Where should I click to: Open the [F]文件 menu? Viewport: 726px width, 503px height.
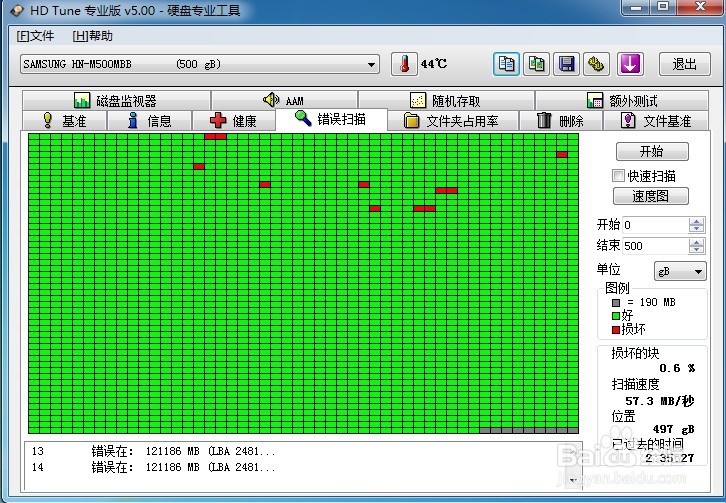pyautogui.click(x=35, y=36)
